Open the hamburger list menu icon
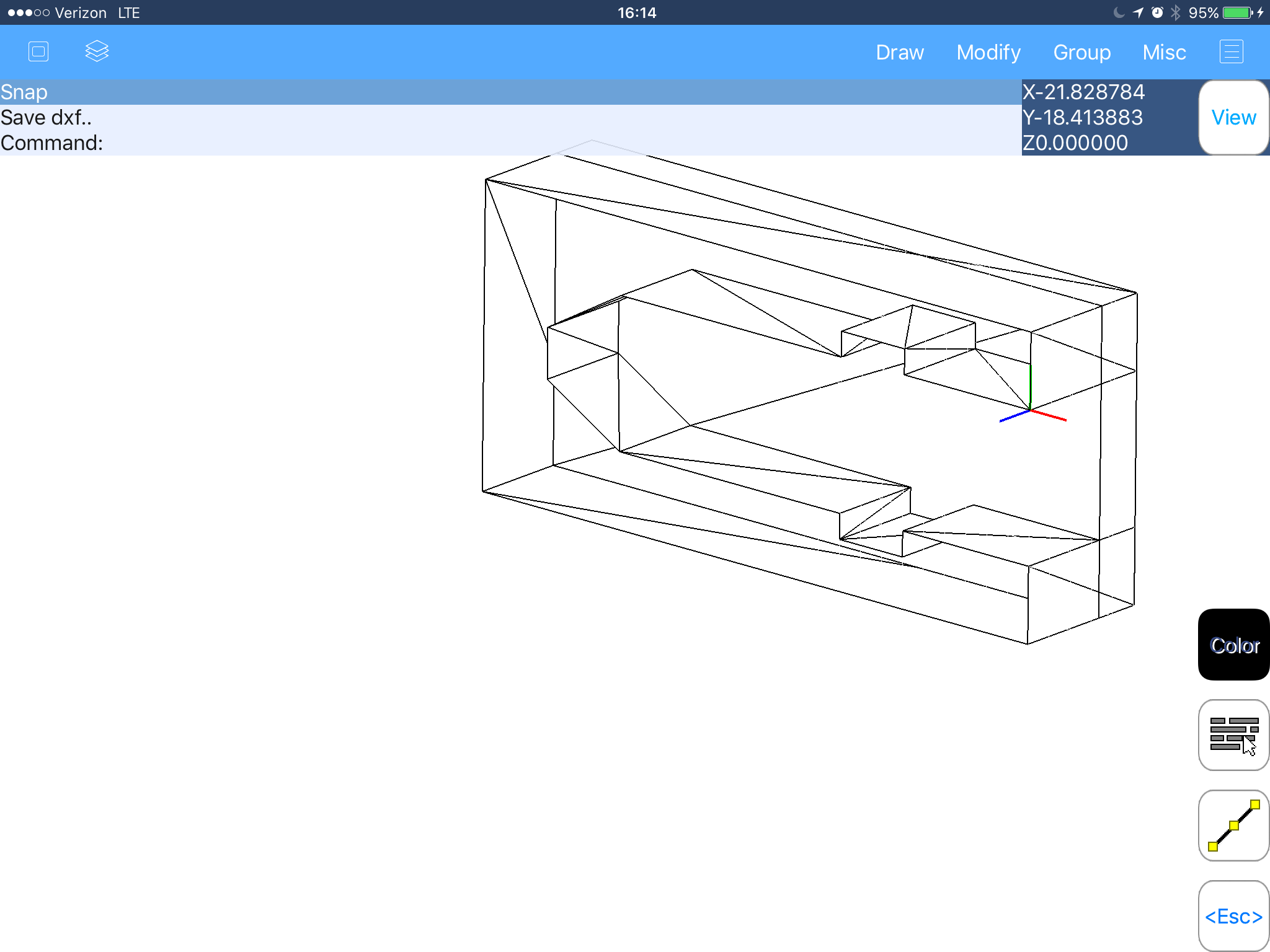 1232,51
